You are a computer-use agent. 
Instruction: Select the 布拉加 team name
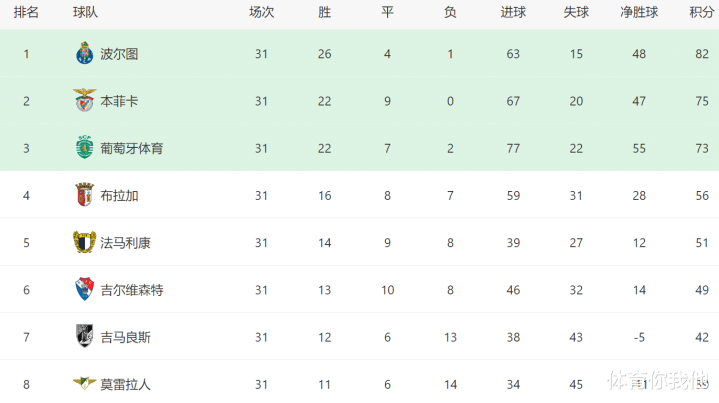(x=119, y=195)
